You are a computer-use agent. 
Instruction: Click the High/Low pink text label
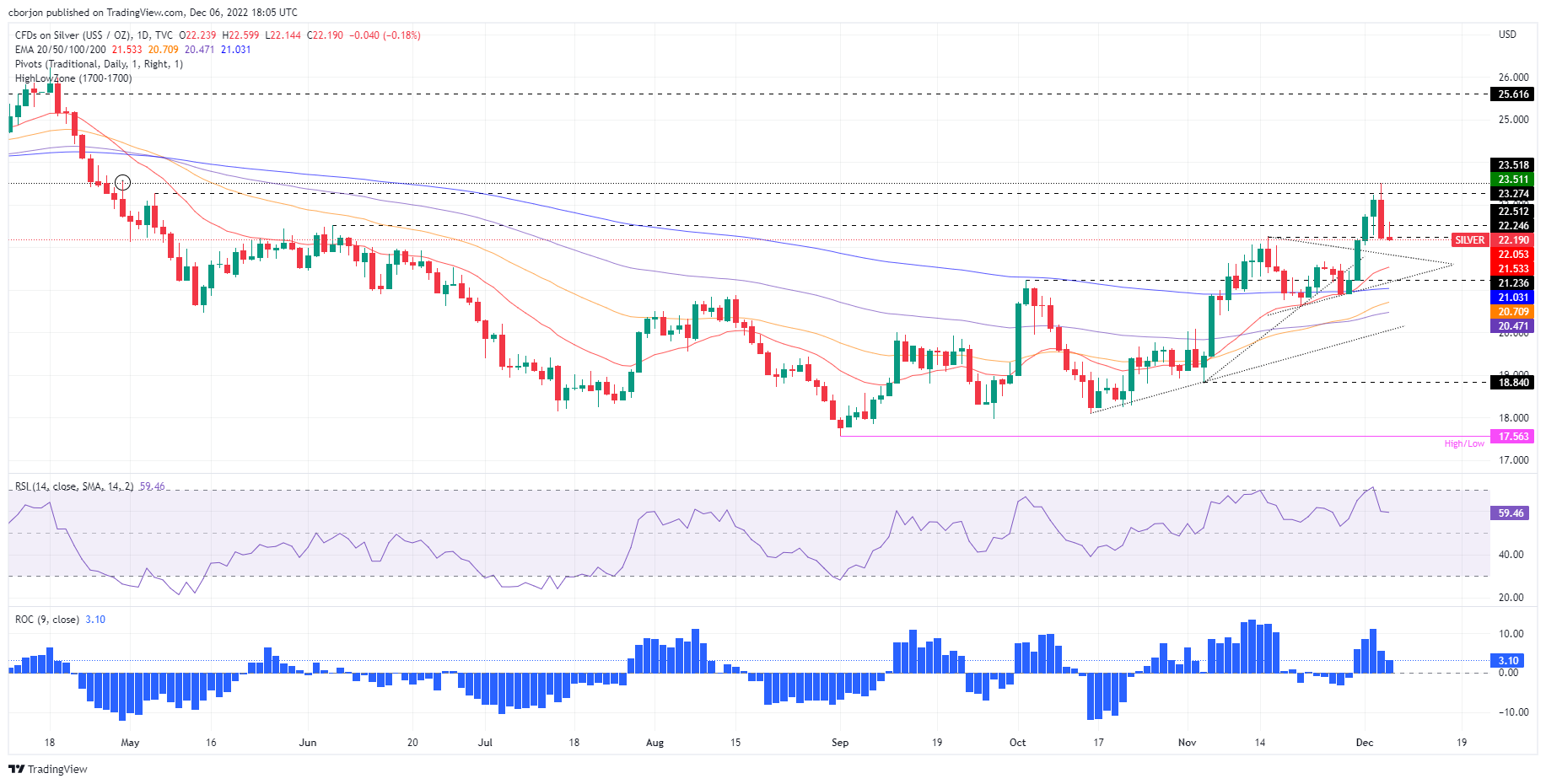1463,443
